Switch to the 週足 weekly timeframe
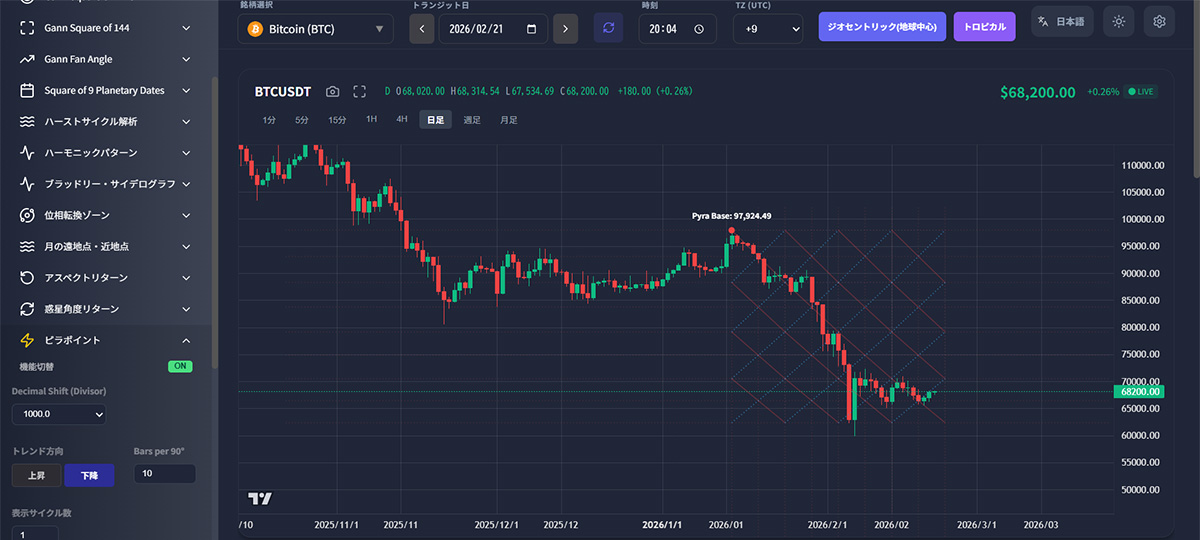Image resolution: width=1200 pixels, height=540 pixels. [x=471, y=120]
